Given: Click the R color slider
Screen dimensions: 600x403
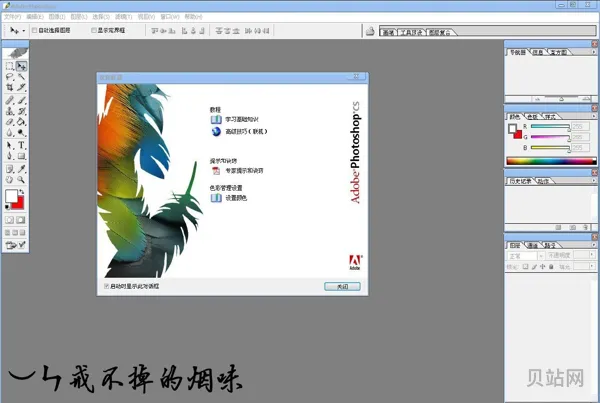Looking at the screenshot, I should (x=551, y=126).
